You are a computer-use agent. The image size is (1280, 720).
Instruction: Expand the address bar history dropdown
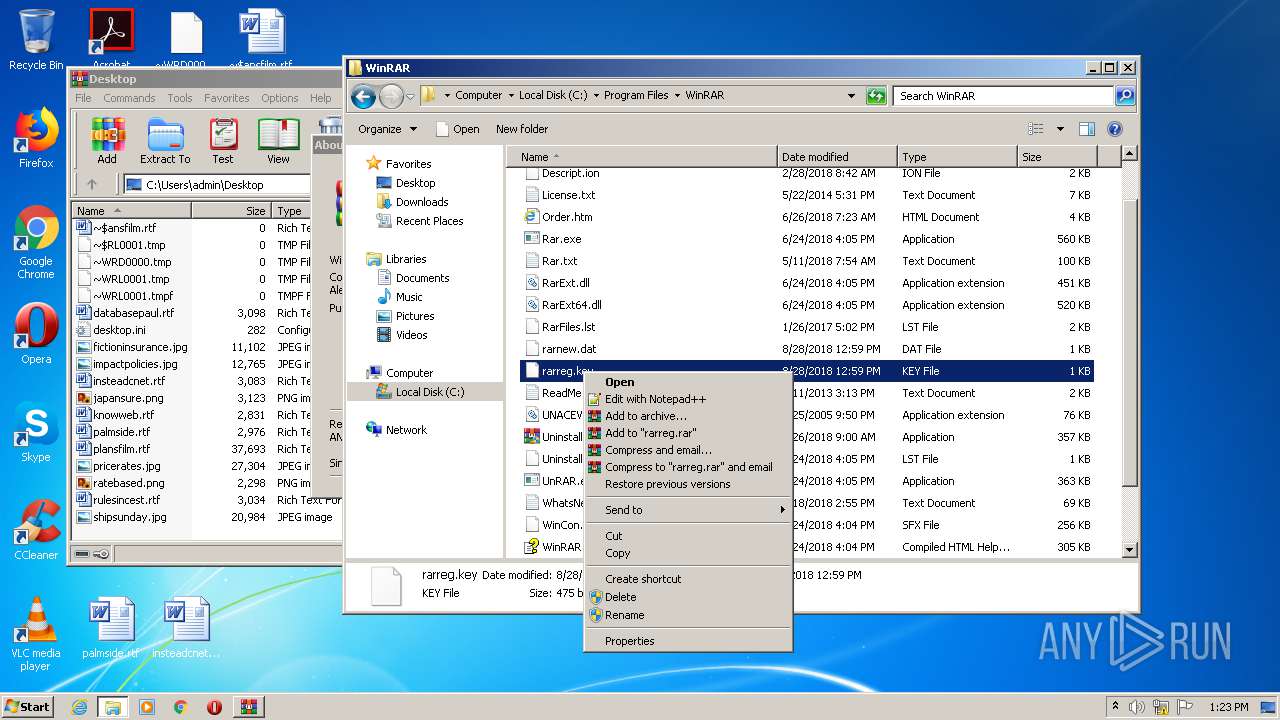click(x=851, y=96)
